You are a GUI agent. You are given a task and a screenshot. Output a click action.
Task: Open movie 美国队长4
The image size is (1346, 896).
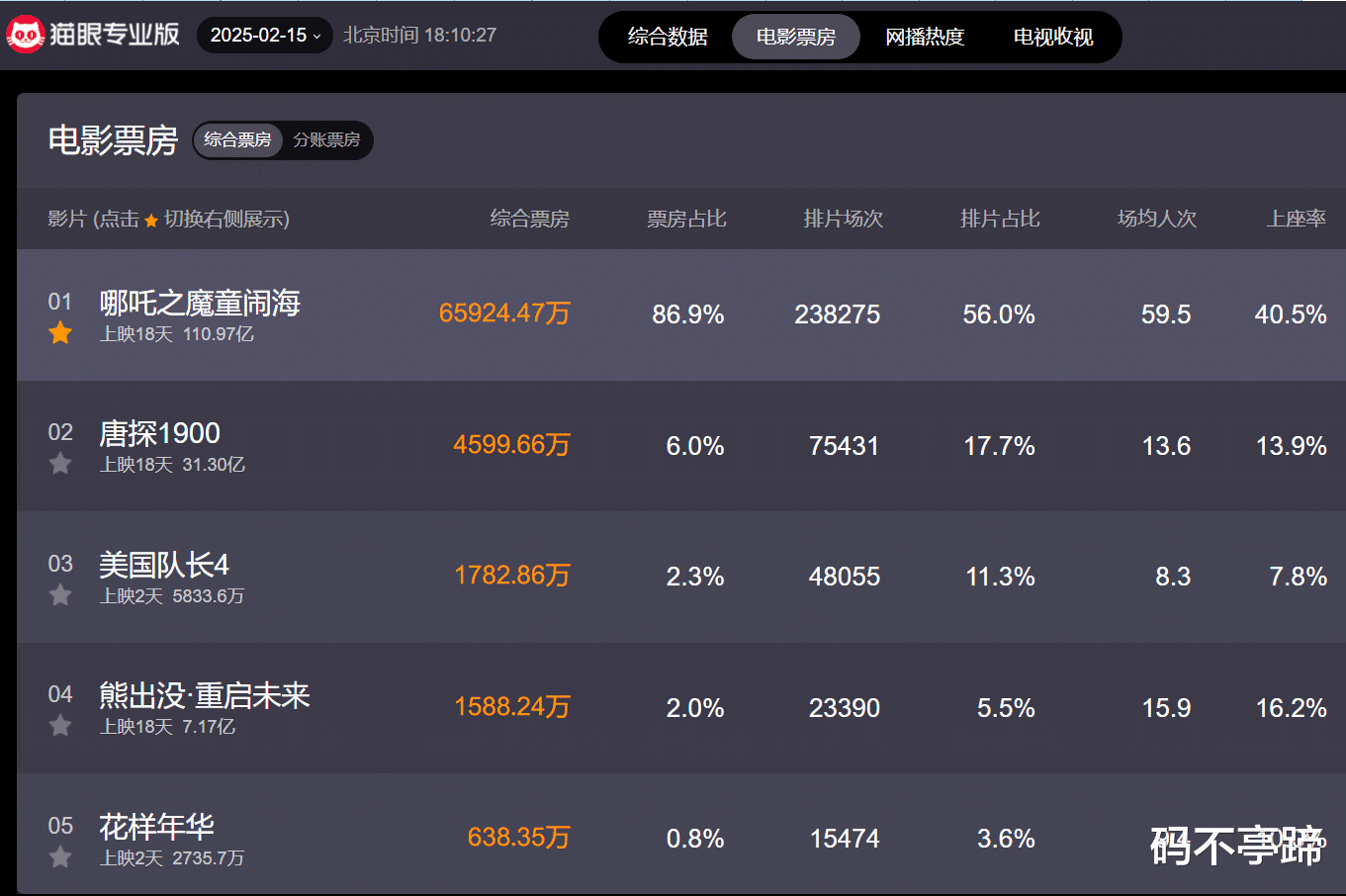[x=164, y=565]
